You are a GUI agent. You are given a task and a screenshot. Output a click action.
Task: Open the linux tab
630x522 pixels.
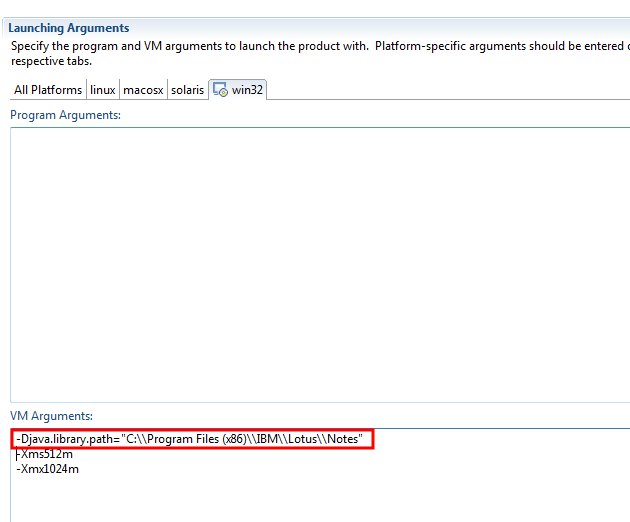point(102,90)
